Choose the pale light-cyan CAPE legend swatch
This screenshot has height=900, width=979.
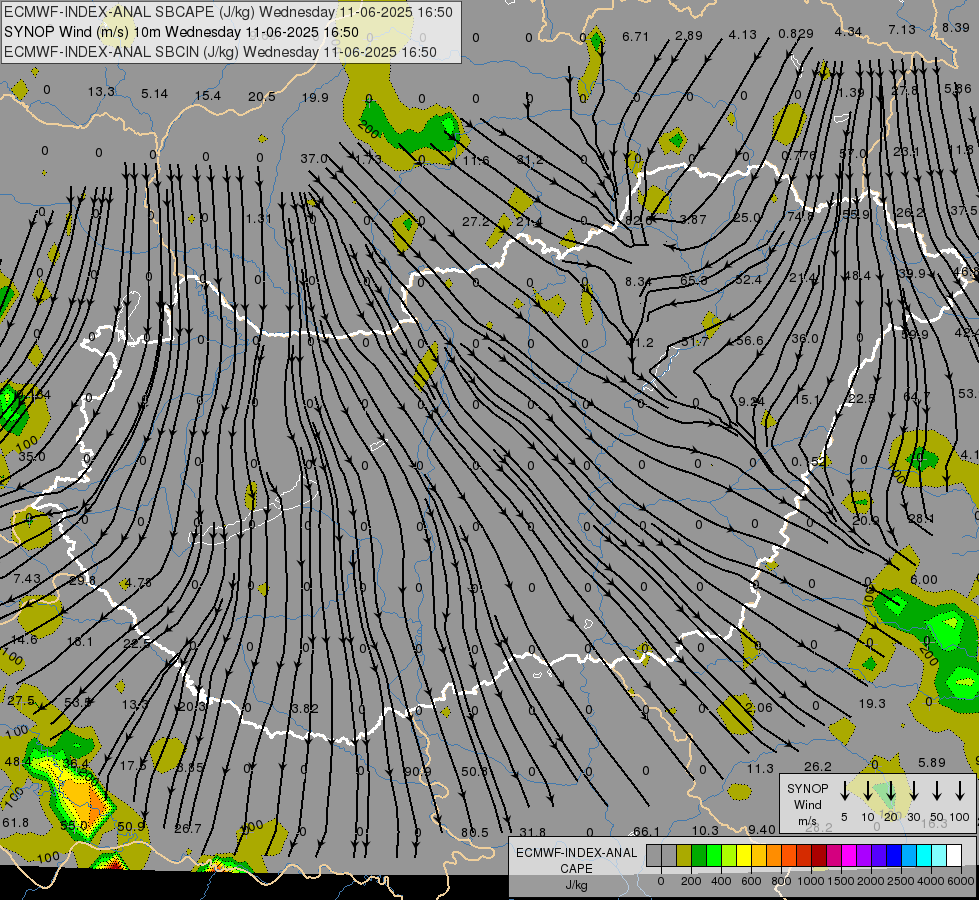tap(939, 855)
